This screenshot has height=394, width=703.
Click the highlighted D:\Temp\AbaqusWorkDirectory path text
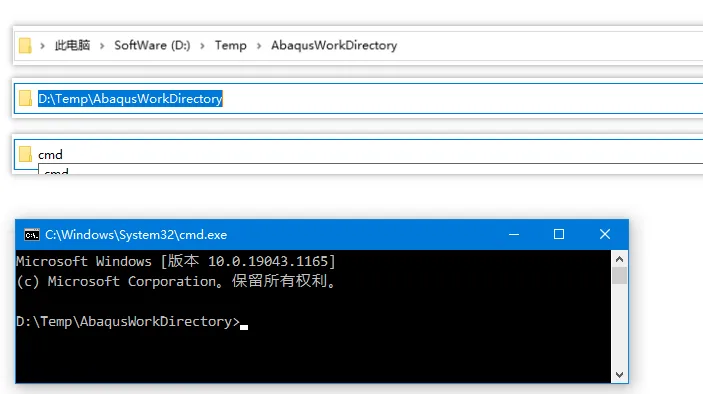point(130,99)
